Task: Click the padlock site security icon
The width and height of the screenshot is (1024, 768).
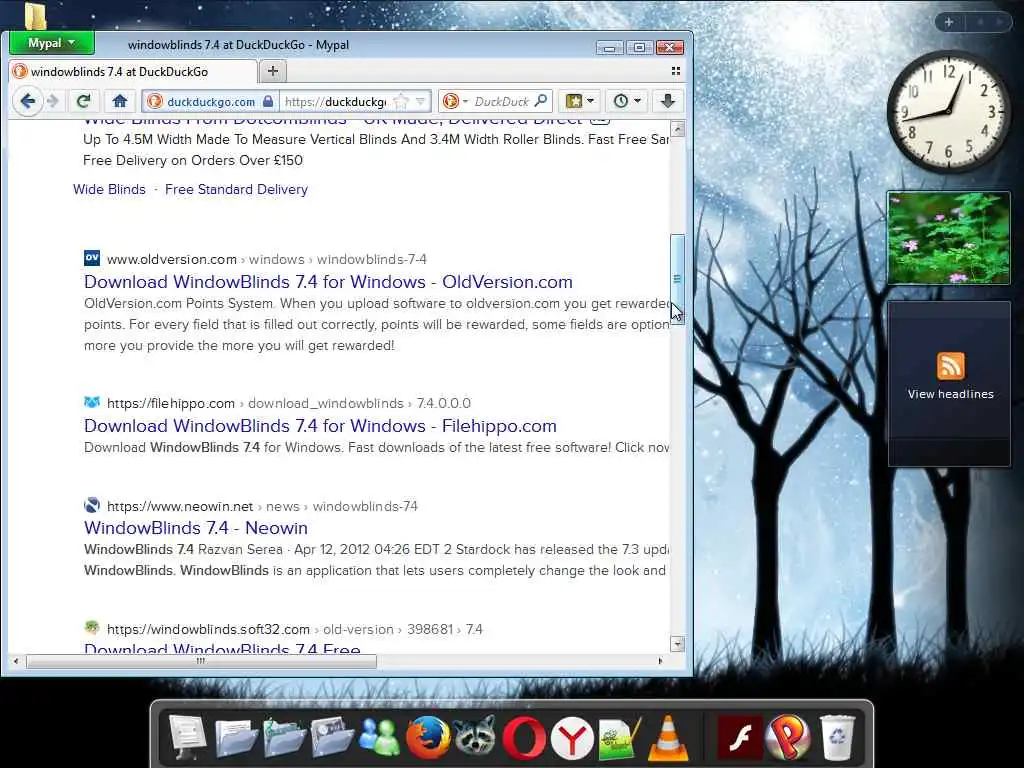Action: tap(268, 101)
